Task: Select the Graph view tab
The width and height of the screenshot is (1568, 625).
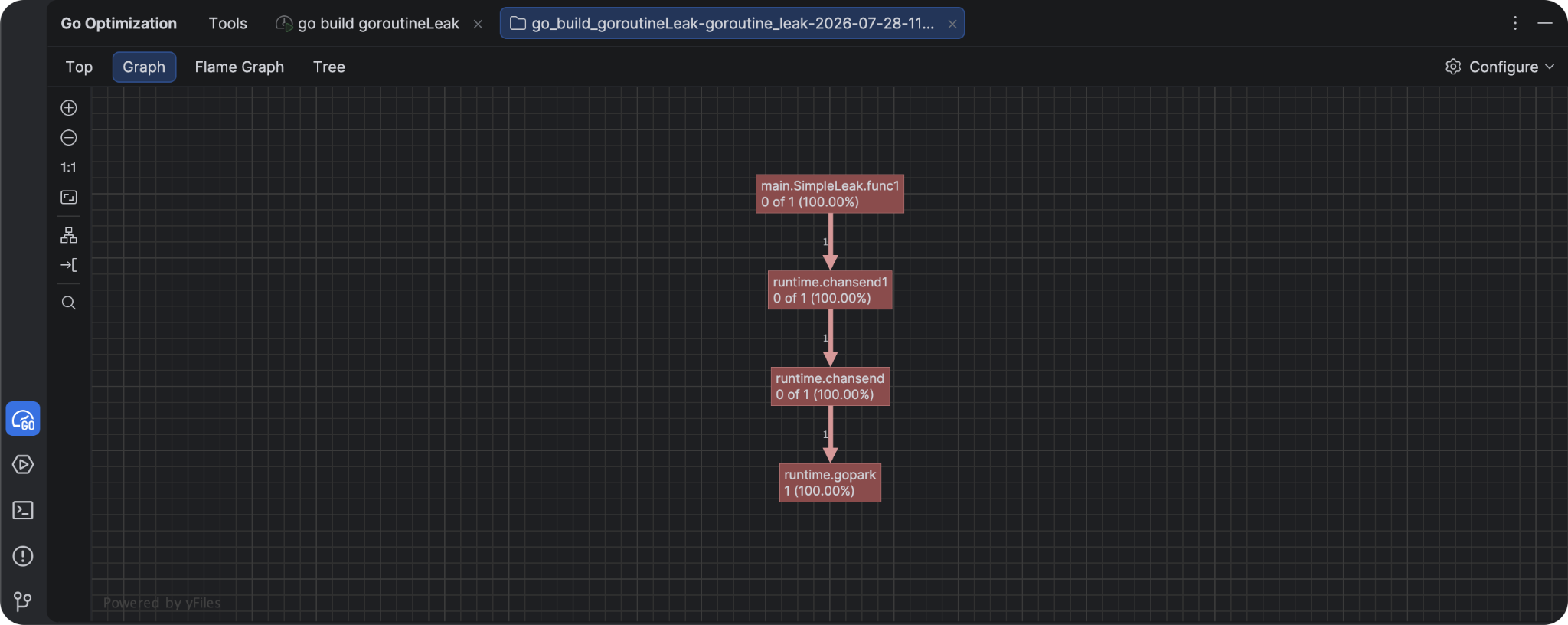Action: point(144,67)
